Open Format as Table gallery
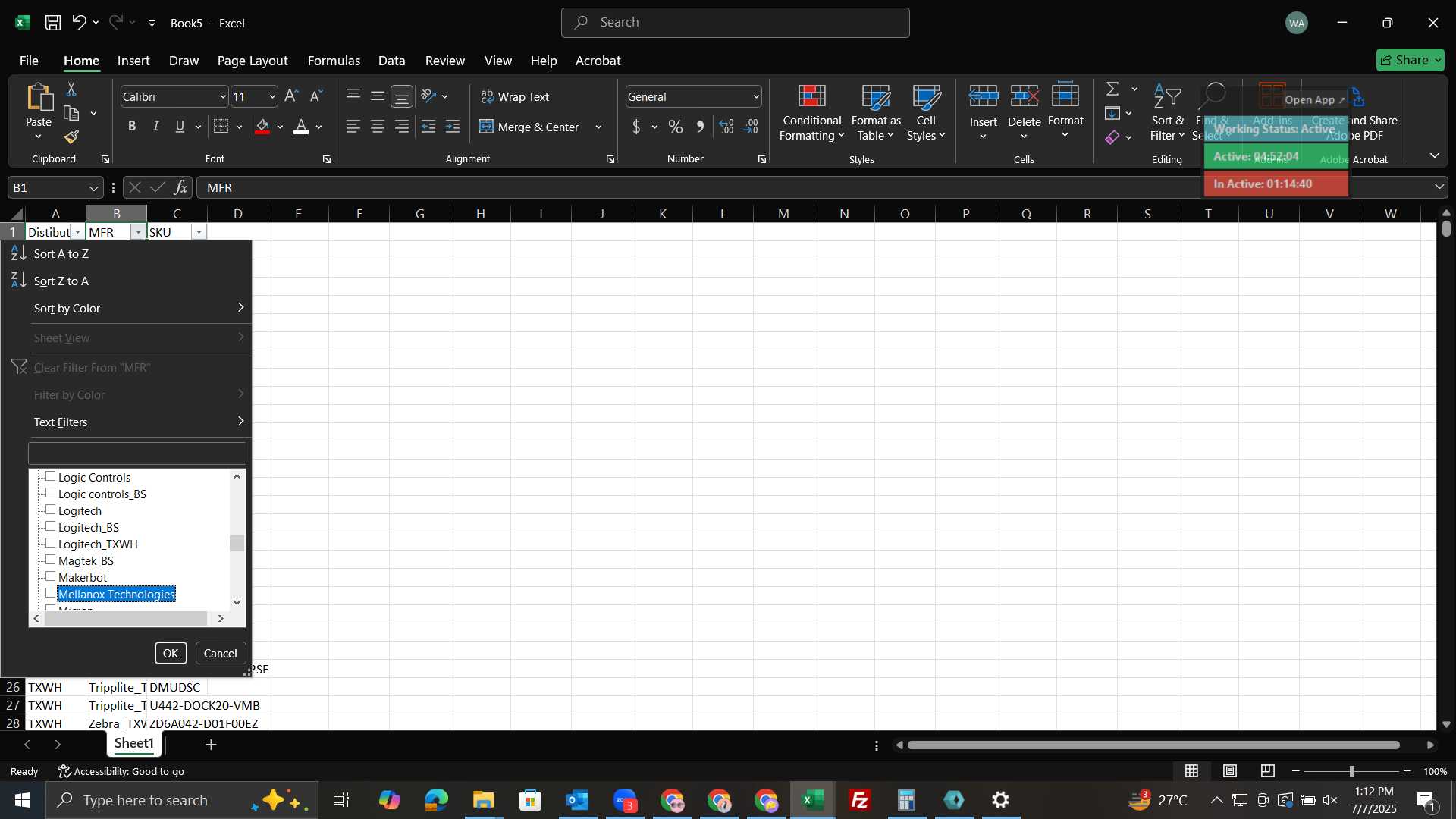Screen dimensions: 1456x819 pyautogui.click(x=876, y=113)
